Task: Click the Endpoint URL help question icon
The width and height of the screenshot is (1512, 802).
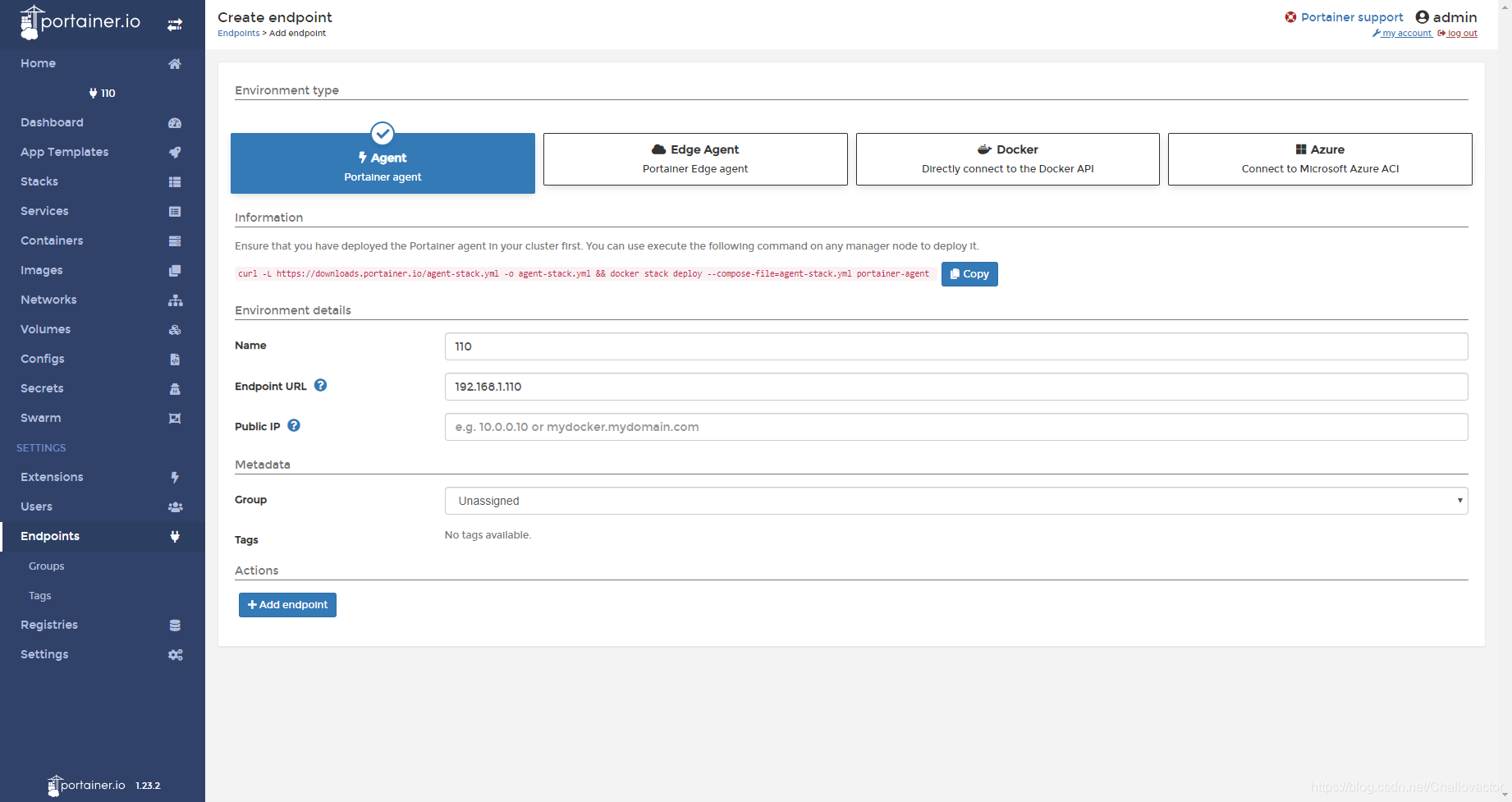Action: pyautogui.click(x=321, y=385)
